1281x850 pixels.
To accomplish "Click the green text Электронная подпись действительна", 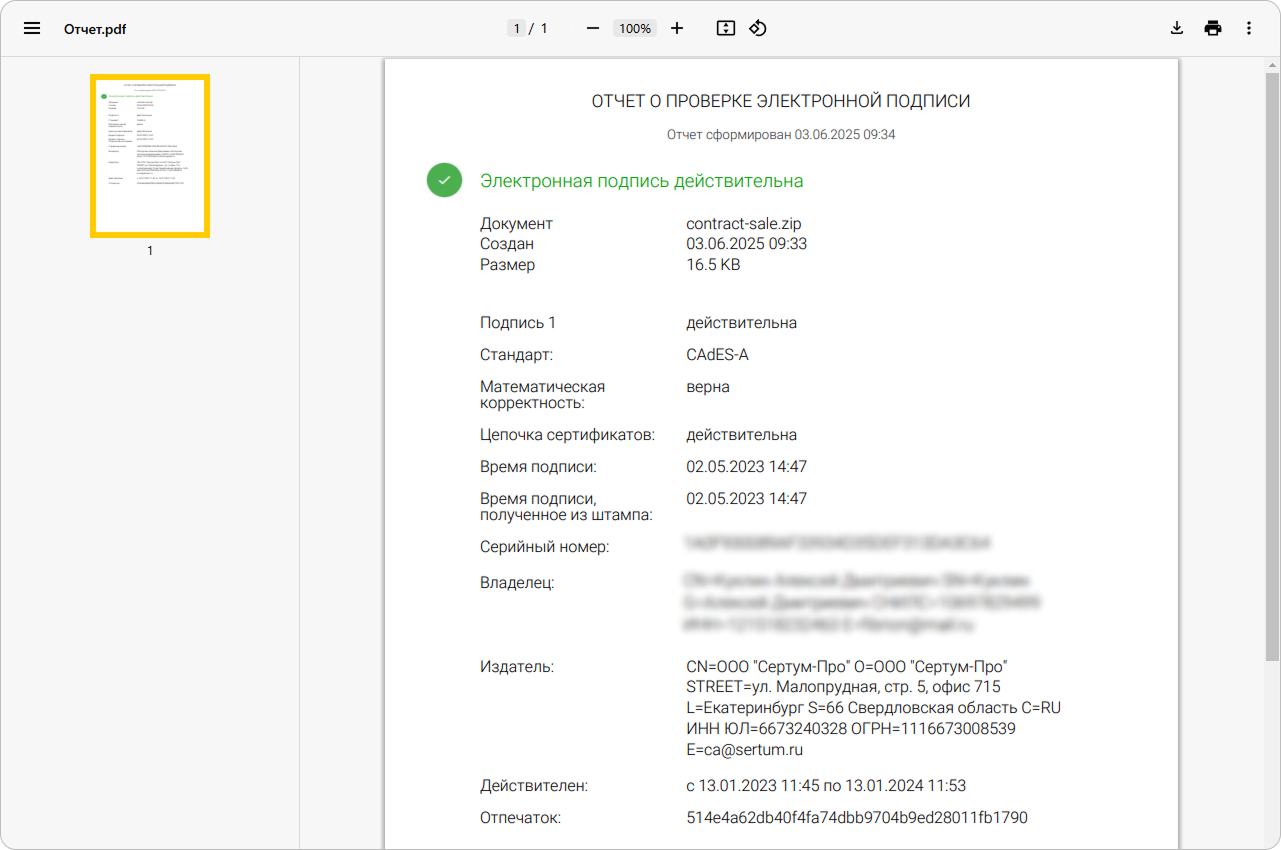I will point(641,181).
